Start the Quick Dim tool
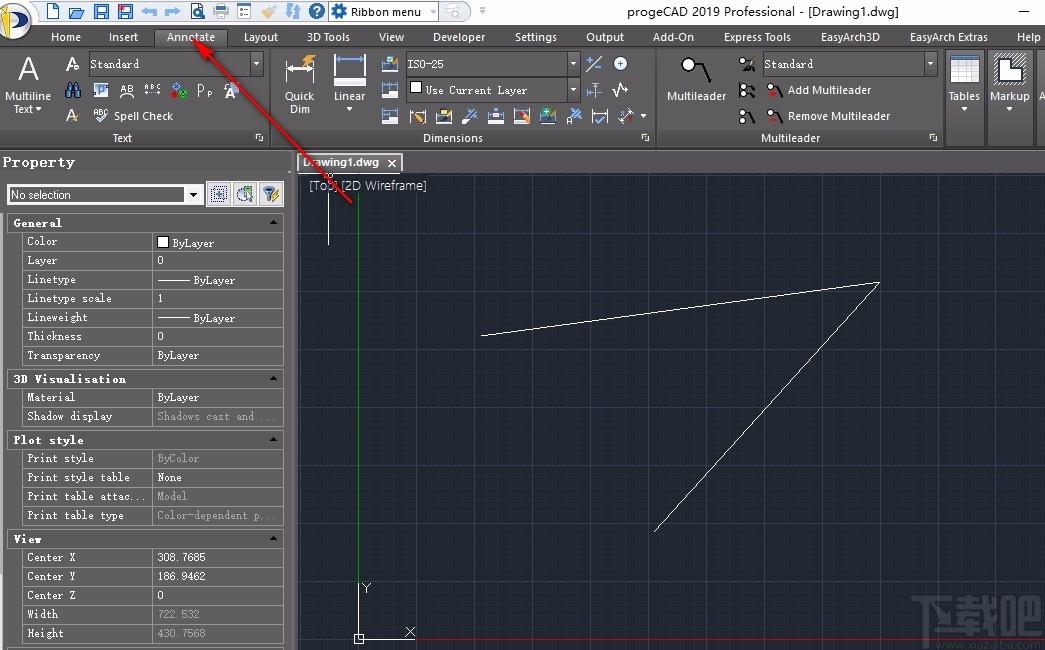The image size is (1045, 650). 300,85
